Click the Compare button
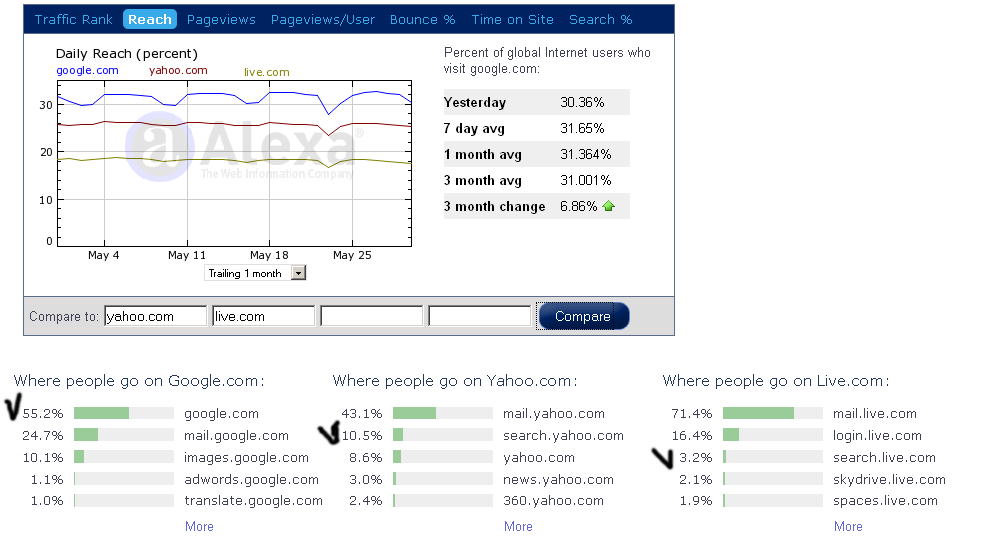Image resolution: width=1008 pixels, height=544 pixels. [583, 316]
